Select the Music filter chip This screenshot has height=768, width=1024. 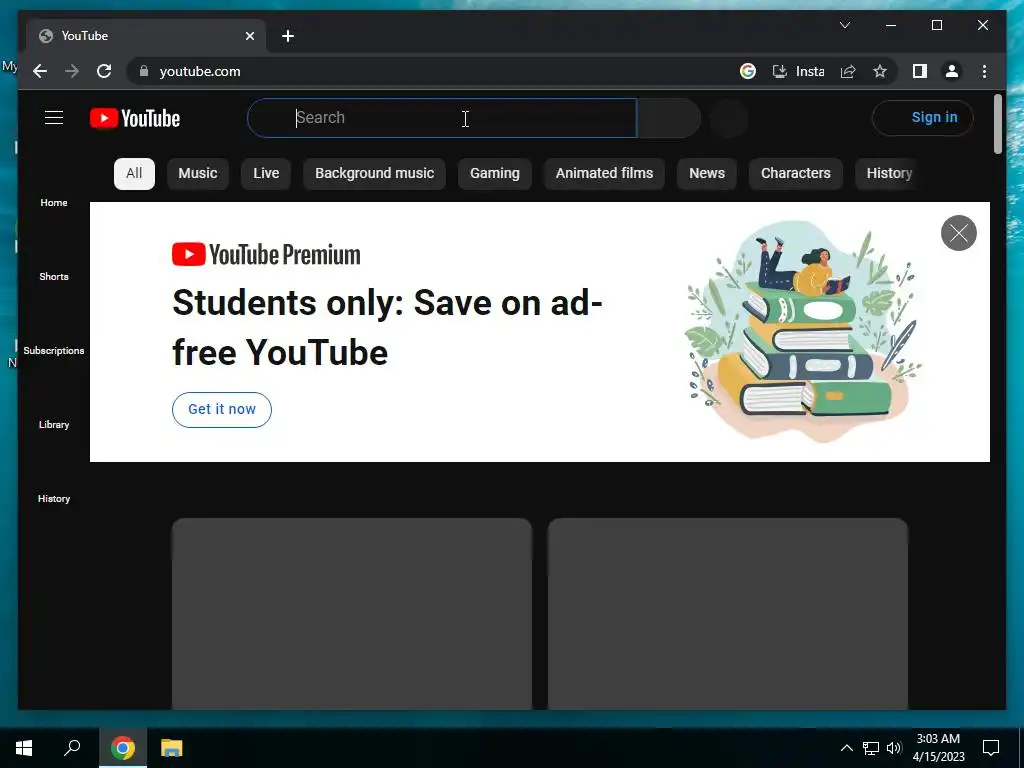198,174
